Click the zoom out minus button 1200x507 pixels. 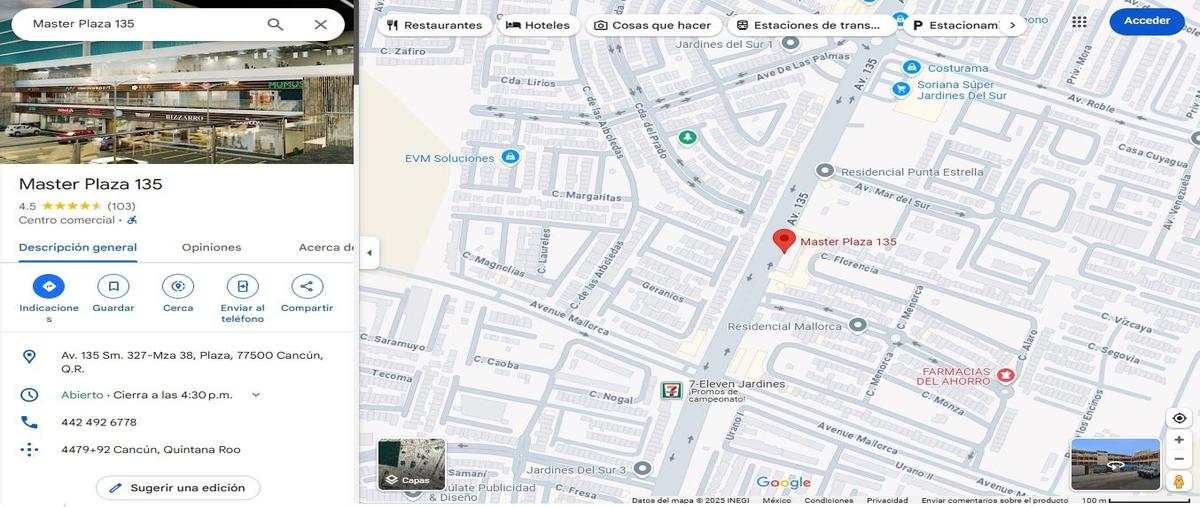pyautogui.click(x=1179, y=459)
